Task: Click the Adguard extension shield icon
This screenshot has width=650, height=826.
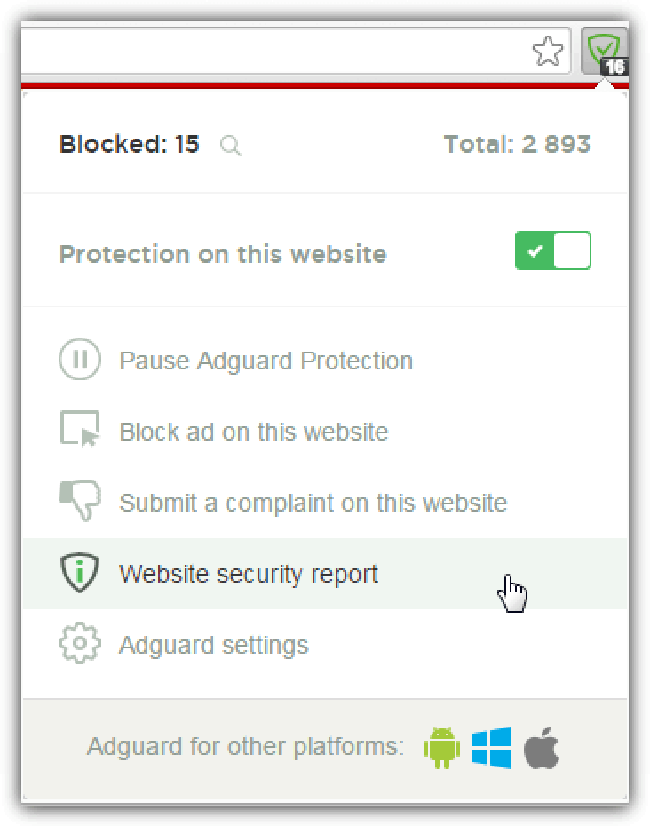Action: coord(603,48)
